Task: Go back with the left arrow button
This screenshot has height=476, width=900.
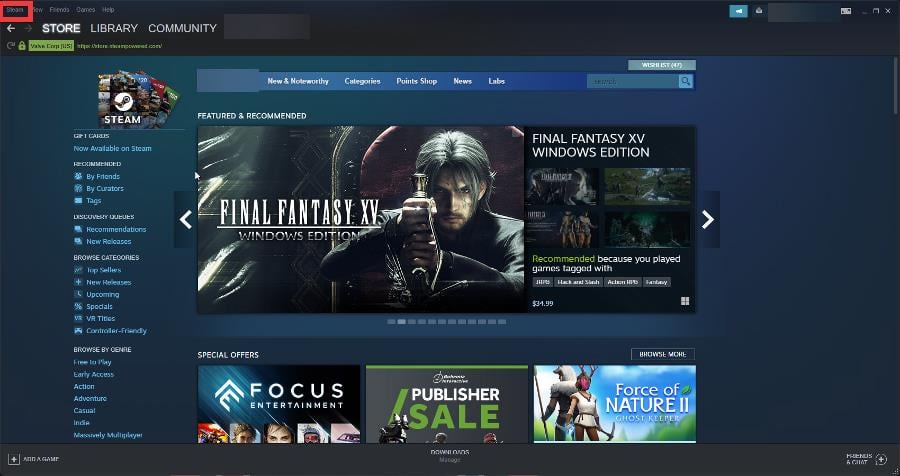Action: 10,28
